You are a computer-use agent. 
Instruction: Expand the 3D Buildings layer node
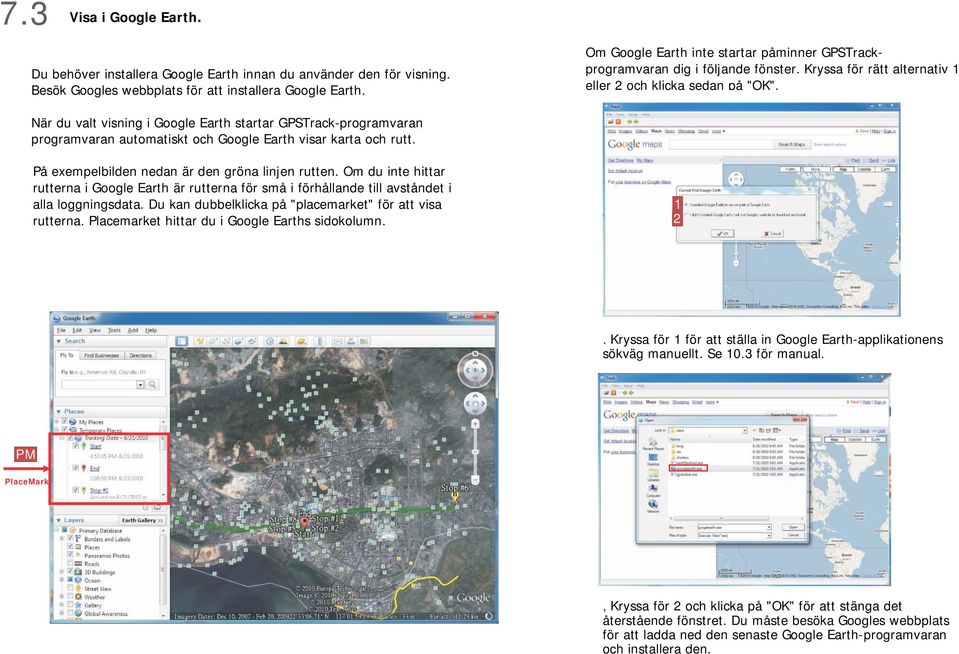[x=62, y=572]
